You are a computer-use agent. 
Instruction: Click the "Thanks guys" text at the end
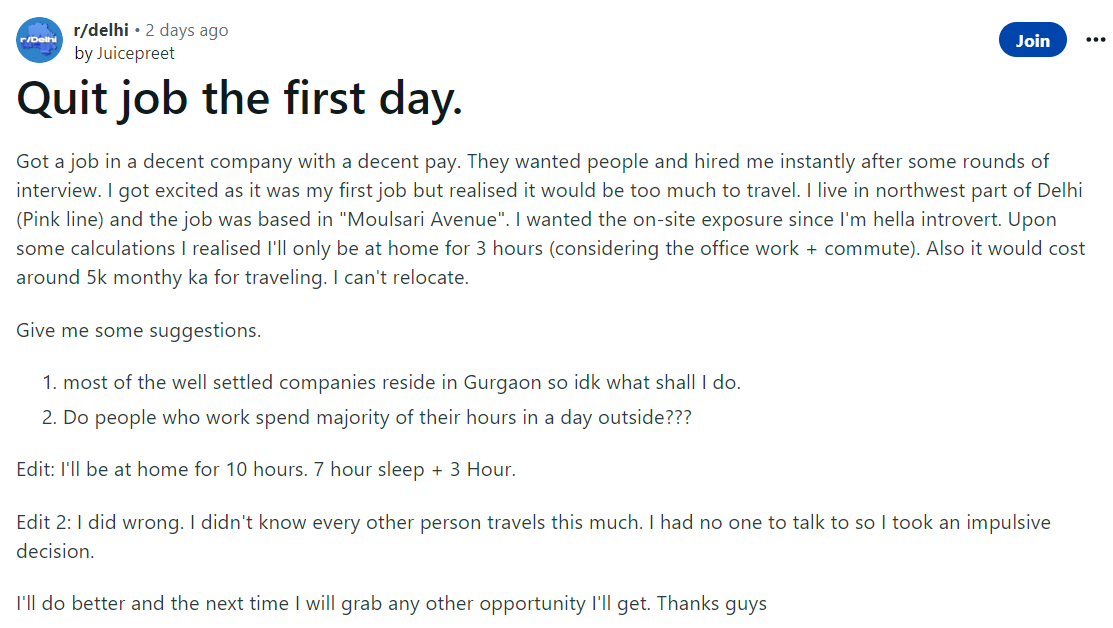click(x=711, y=604)
